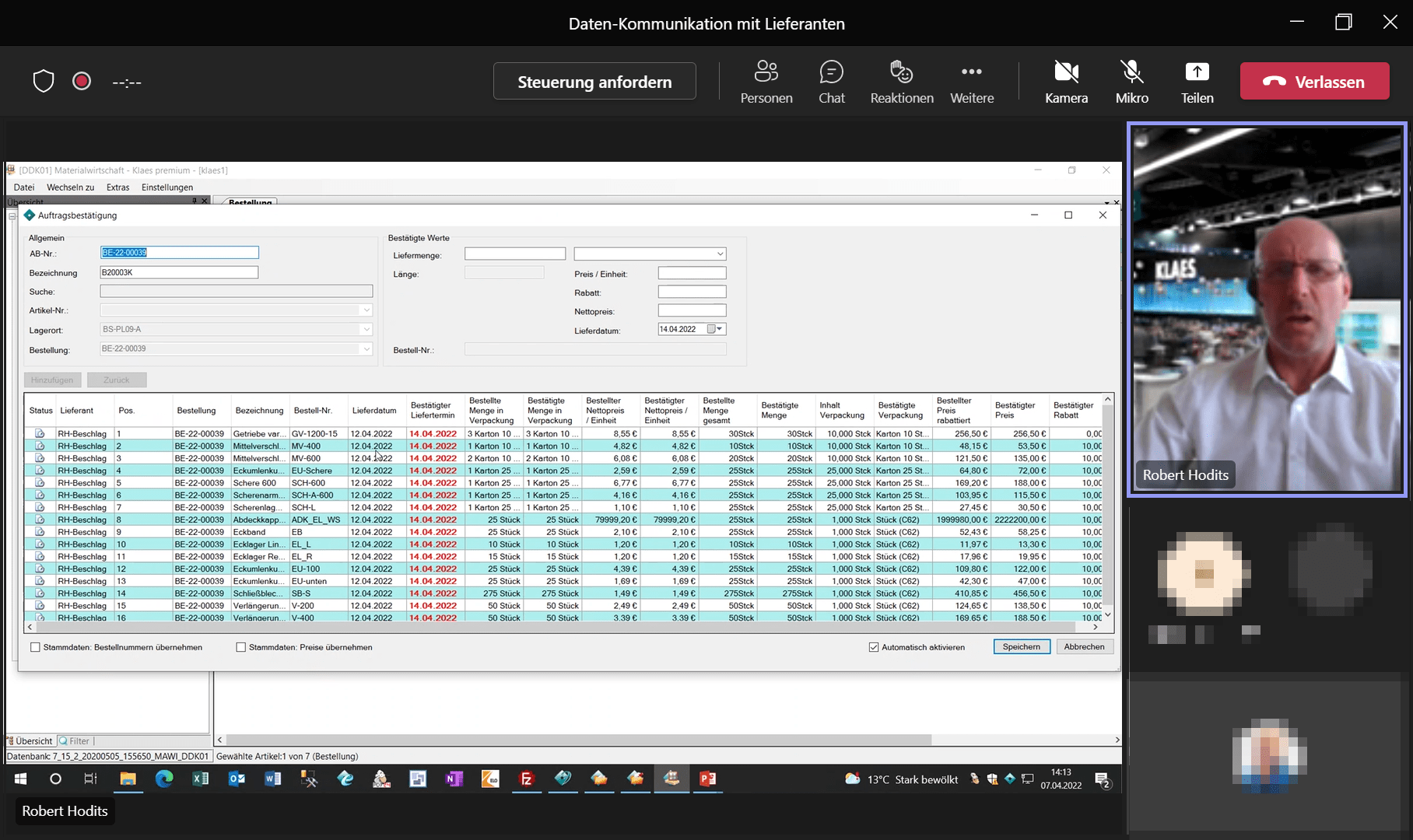This screenshot has width=1413, height=840.
Task: Click the table horizontal scroll right arrow
Action: point(1096,627)
